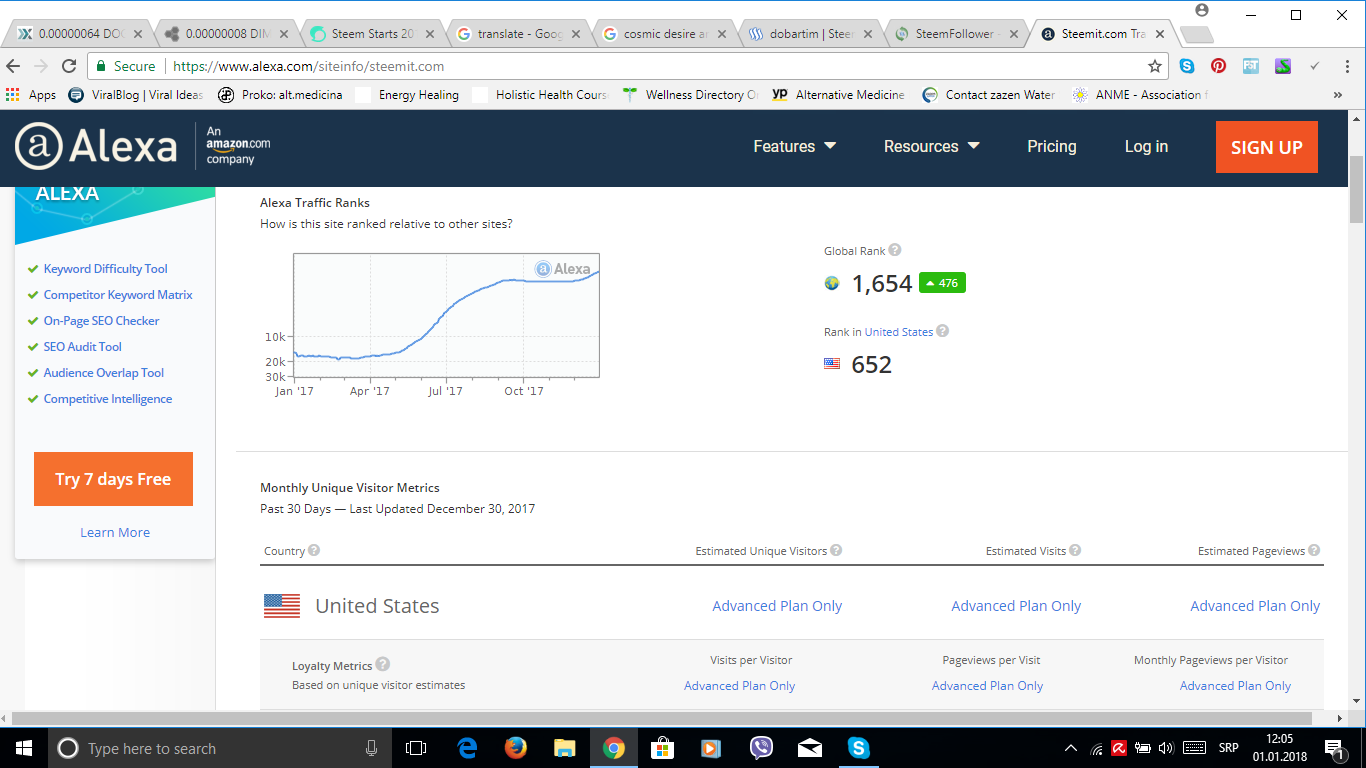This screenshot has width=1366, height=768.
Task: Click the help icon next to Rank in United States
Action: [942, 331]
